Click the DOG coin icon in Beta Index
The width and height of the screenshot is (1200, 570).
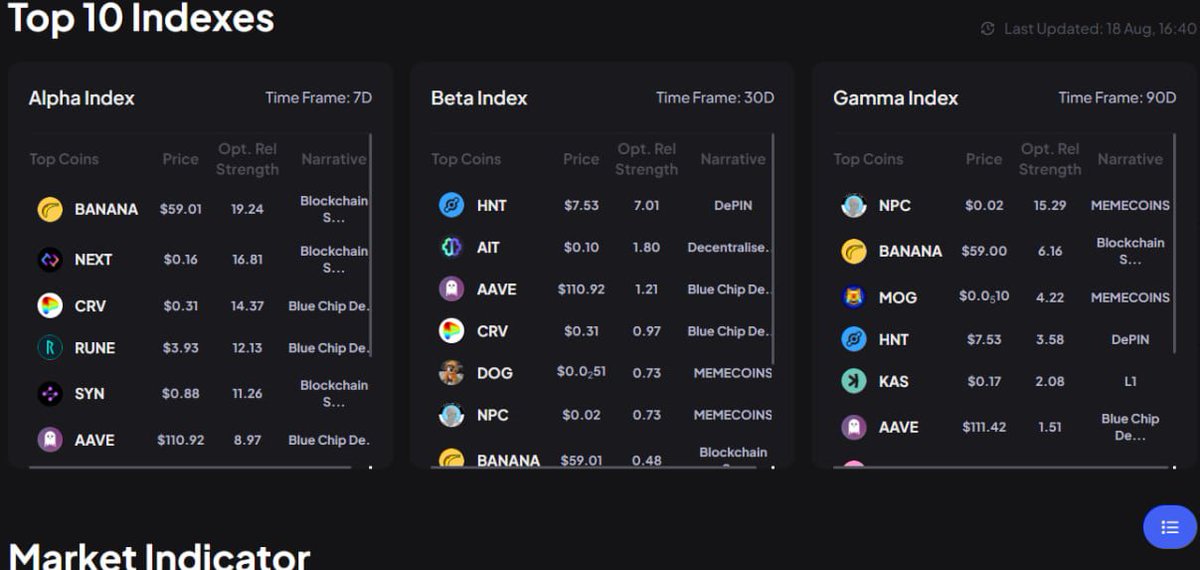point(452,373)
